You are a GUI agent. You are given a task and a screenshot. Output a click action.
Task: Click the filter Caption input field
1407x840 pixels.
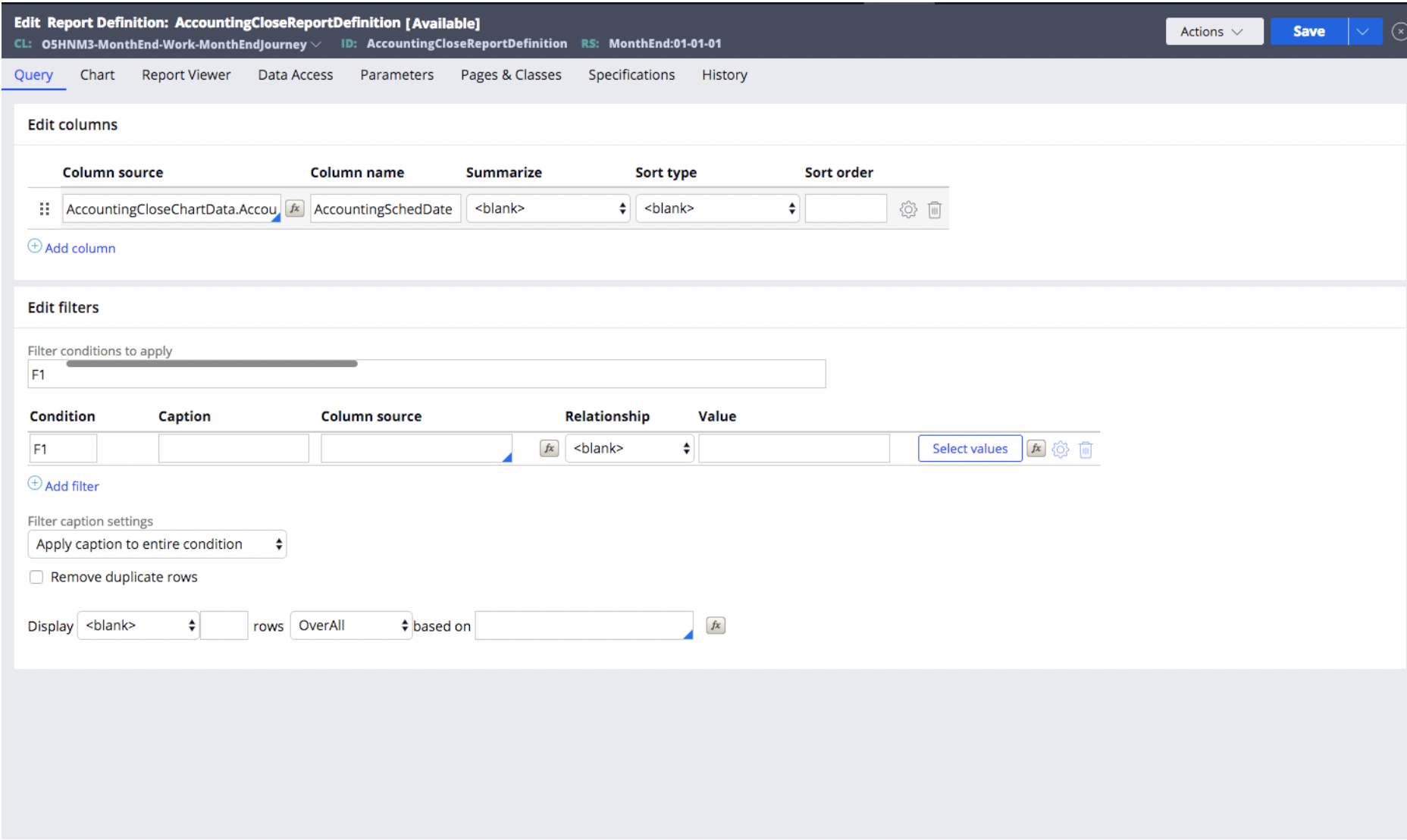[x=233, y=448]
